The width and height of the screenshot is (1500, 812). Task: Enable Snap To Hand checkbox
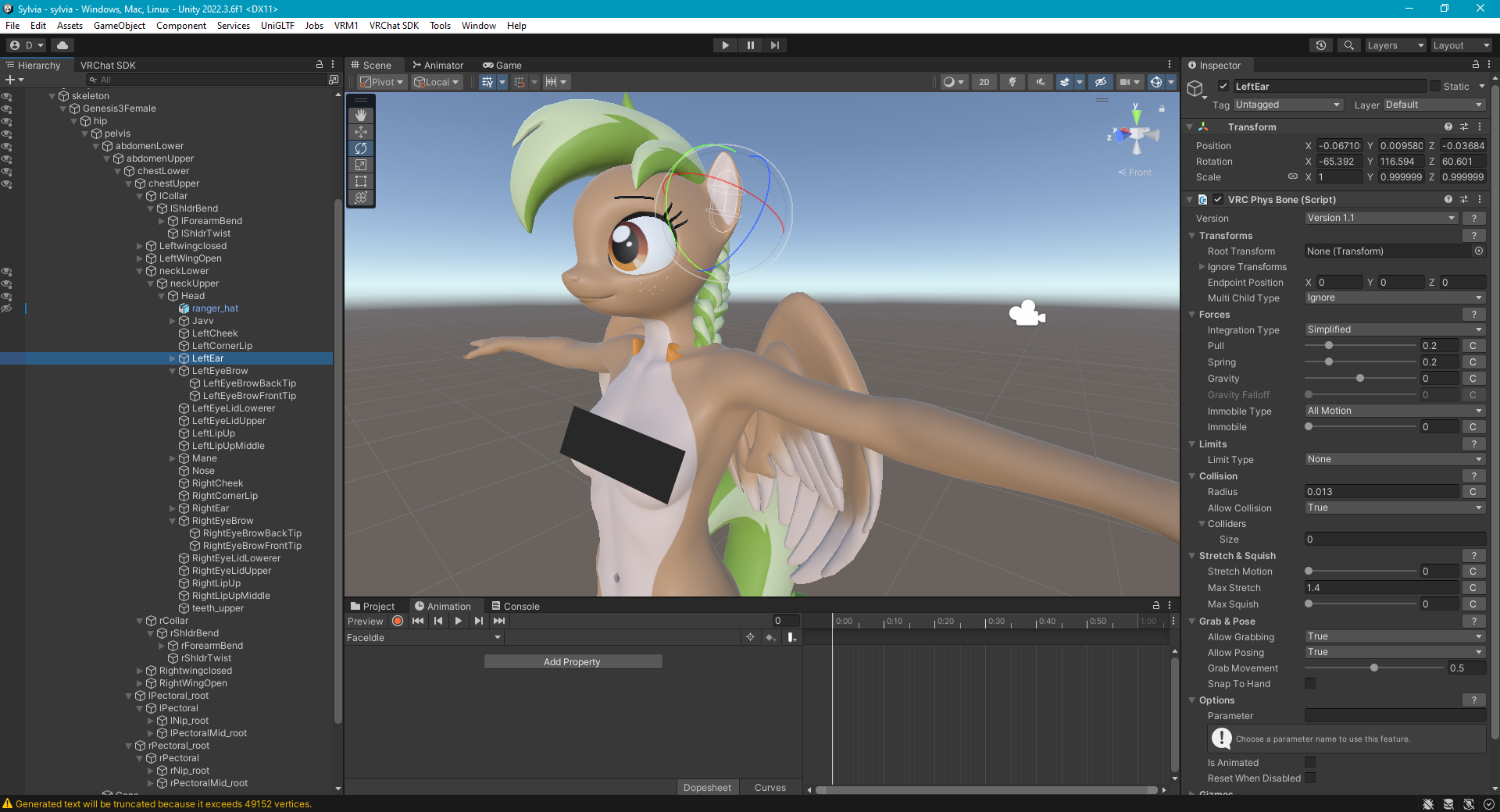(x=1310, y=683)
